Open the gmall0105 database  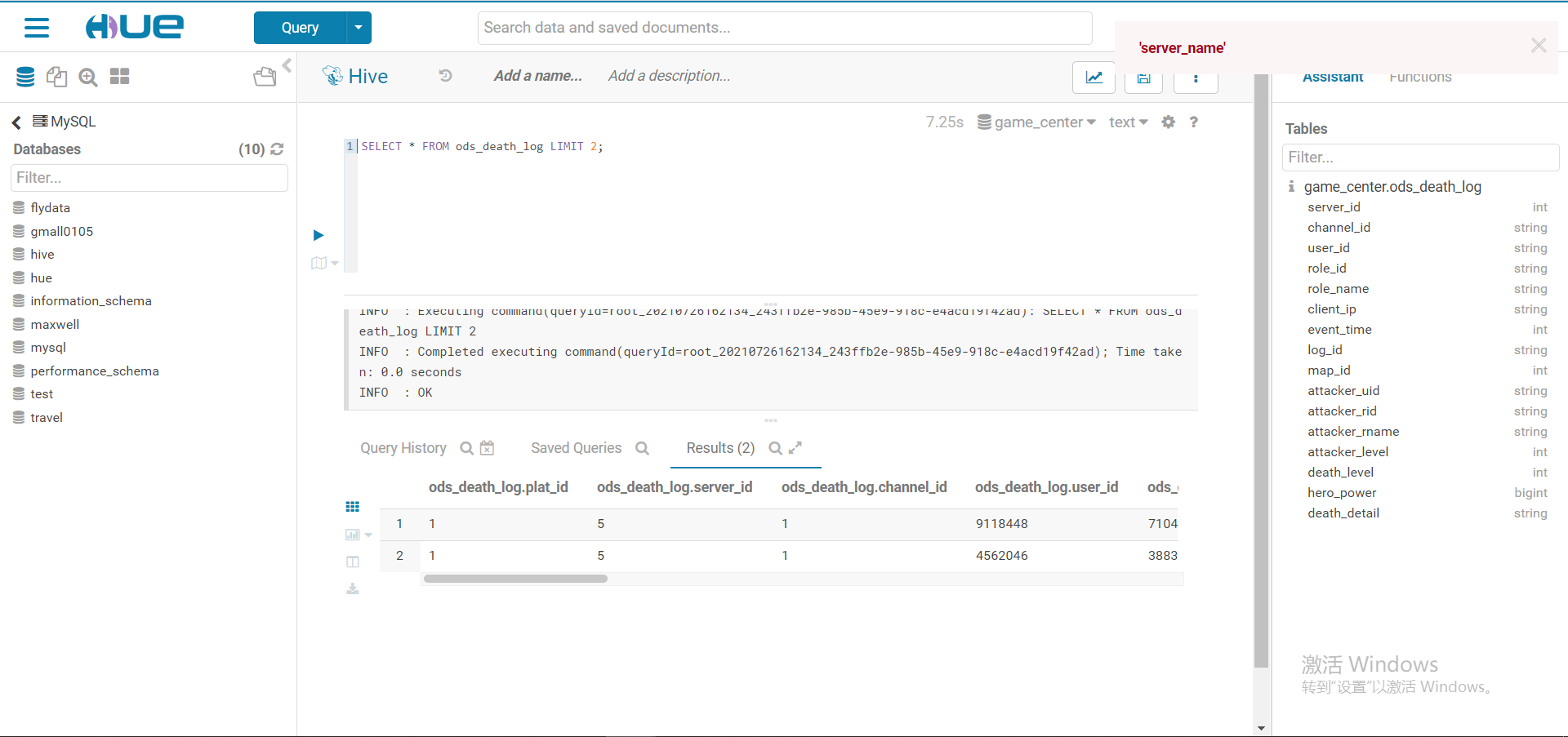(62, 232)
